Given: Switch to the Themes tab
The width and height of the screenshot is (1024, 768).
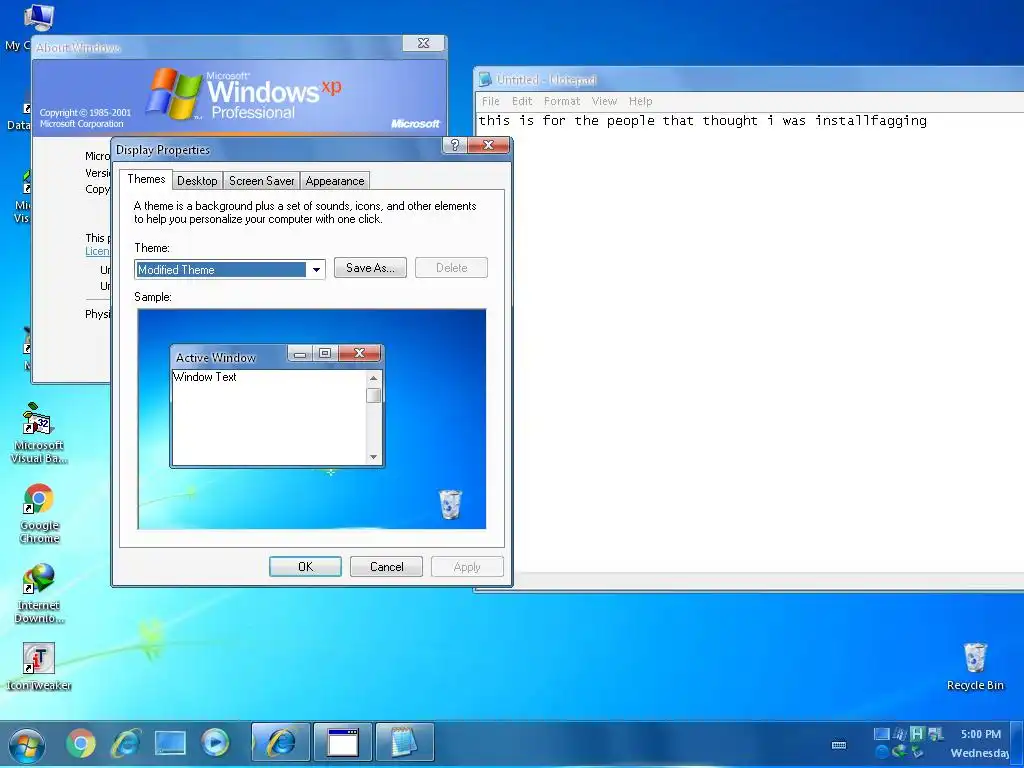Looking at the screenshot, I should [146, 180].
